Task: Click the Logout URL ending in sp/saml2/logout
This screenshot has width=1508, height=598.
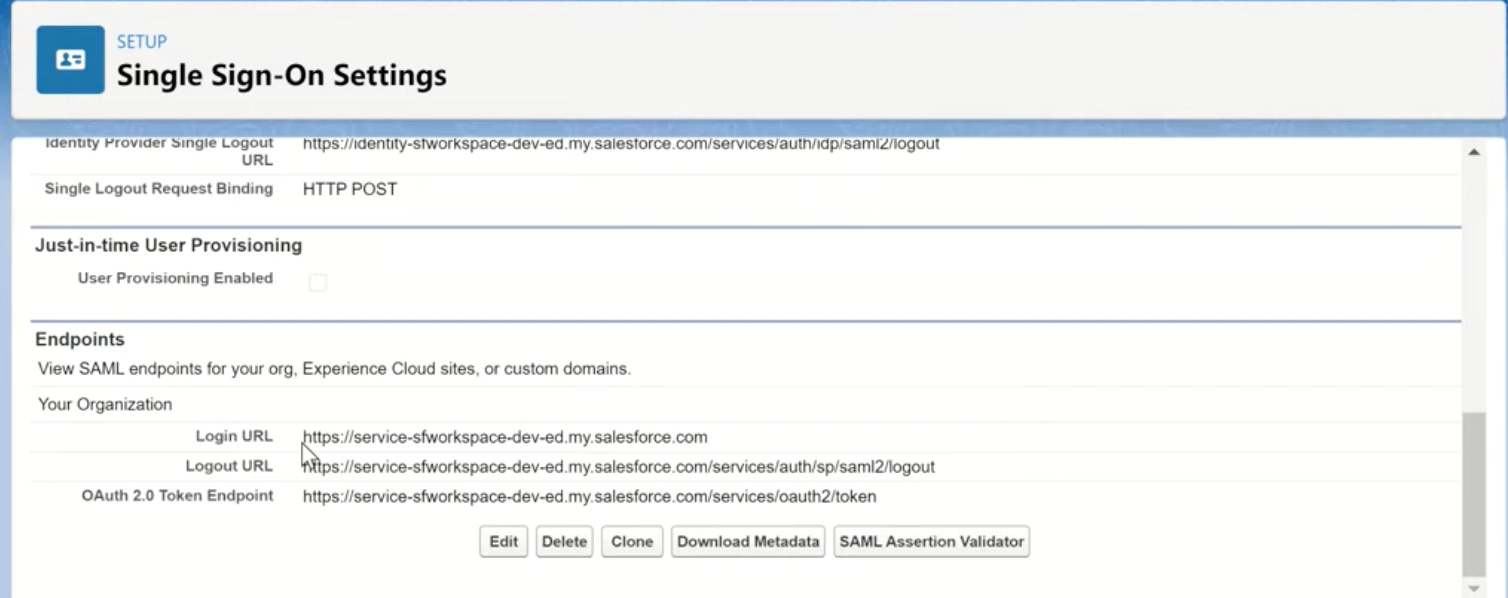Action: click(619, 467)
